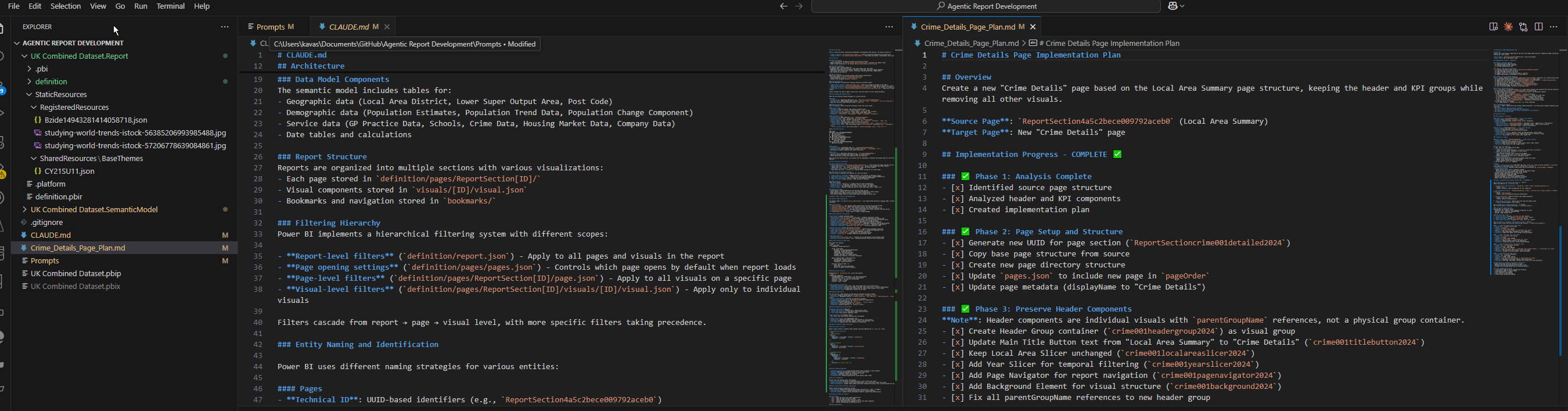The width and height of the screenshot is (1568, 411).
Task: Click the search magnifier in the command center
Action: pos(940,7)
